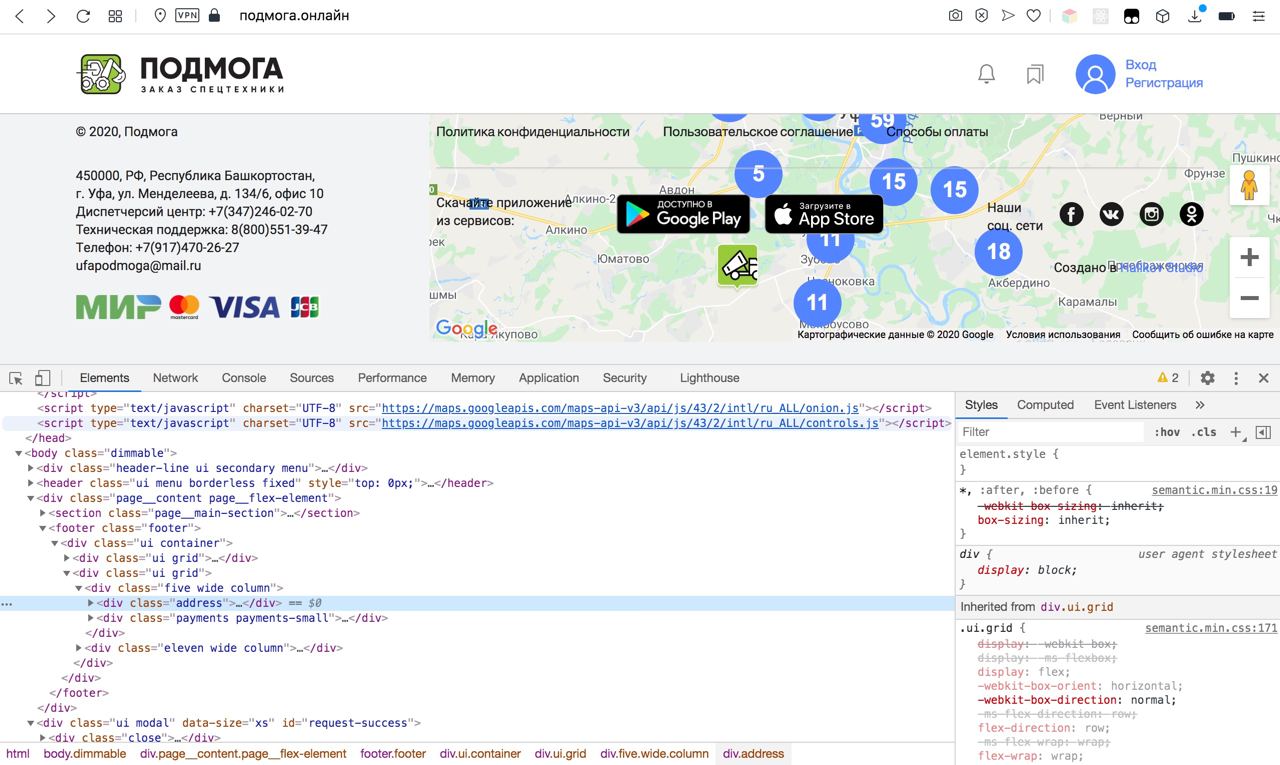Image resolution: width=1280 pixels, height=765 pixels.
Task: Show the browser downloads
Action: [1195, 16]
